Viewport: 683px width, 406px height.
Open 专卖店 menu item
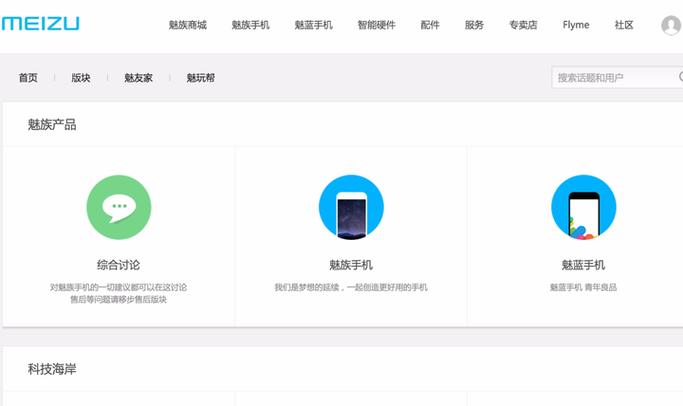pyautogui.click(x=523, y=25)
